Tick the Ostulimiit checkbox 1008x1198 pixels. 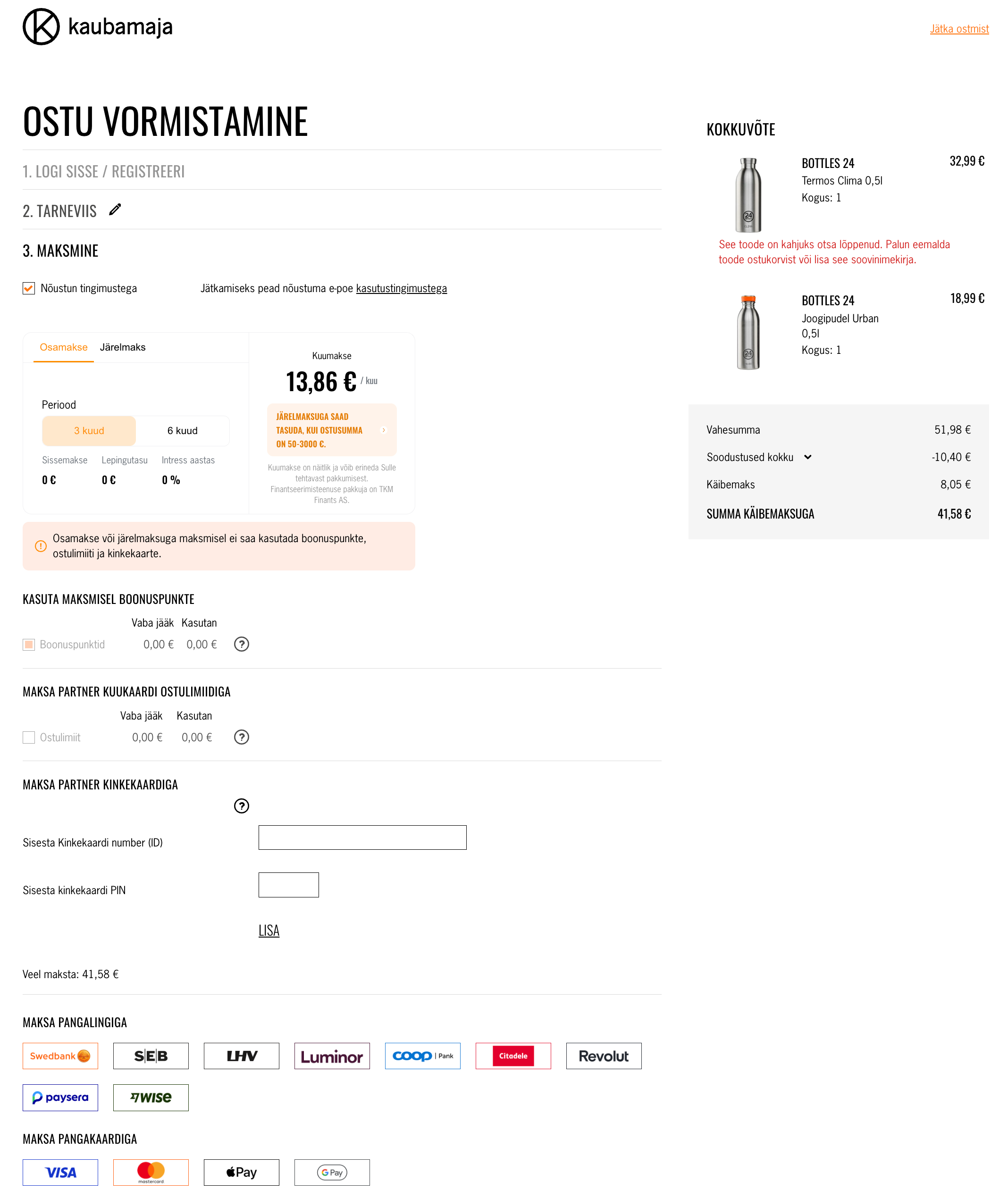[29, 737]
